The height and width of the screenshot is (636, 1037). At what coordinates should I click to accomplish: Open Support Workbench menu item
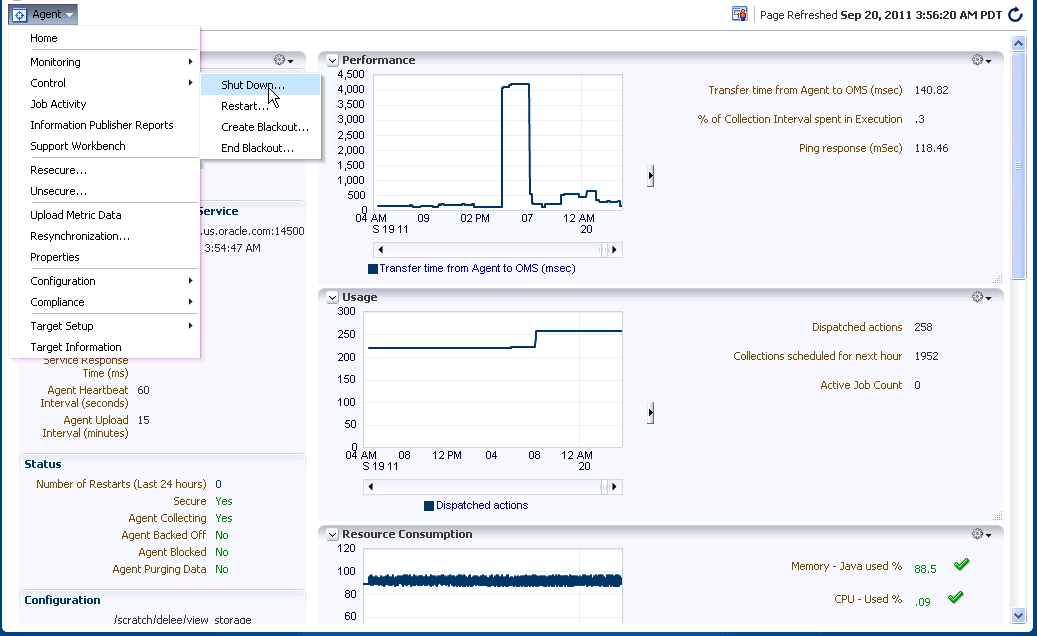tap(104, 146)
